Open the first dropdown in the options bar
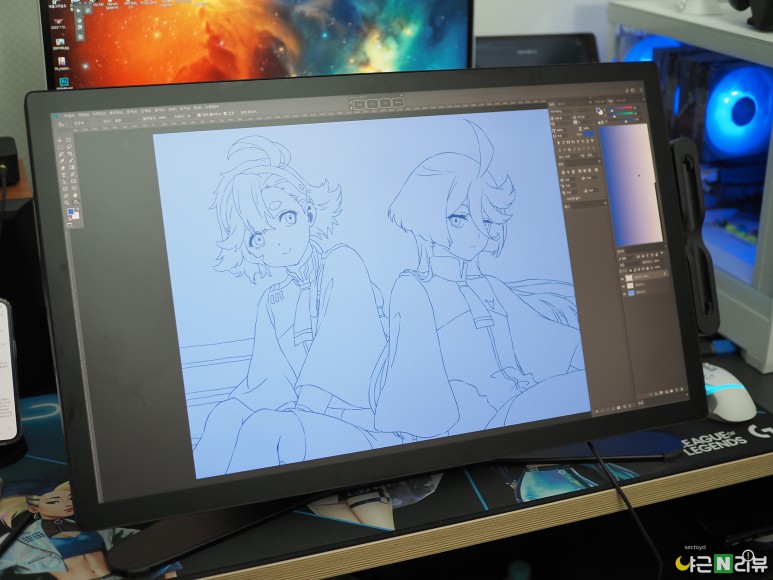The image size is (773, 580). pyautogui.click(x=79, y=123)
